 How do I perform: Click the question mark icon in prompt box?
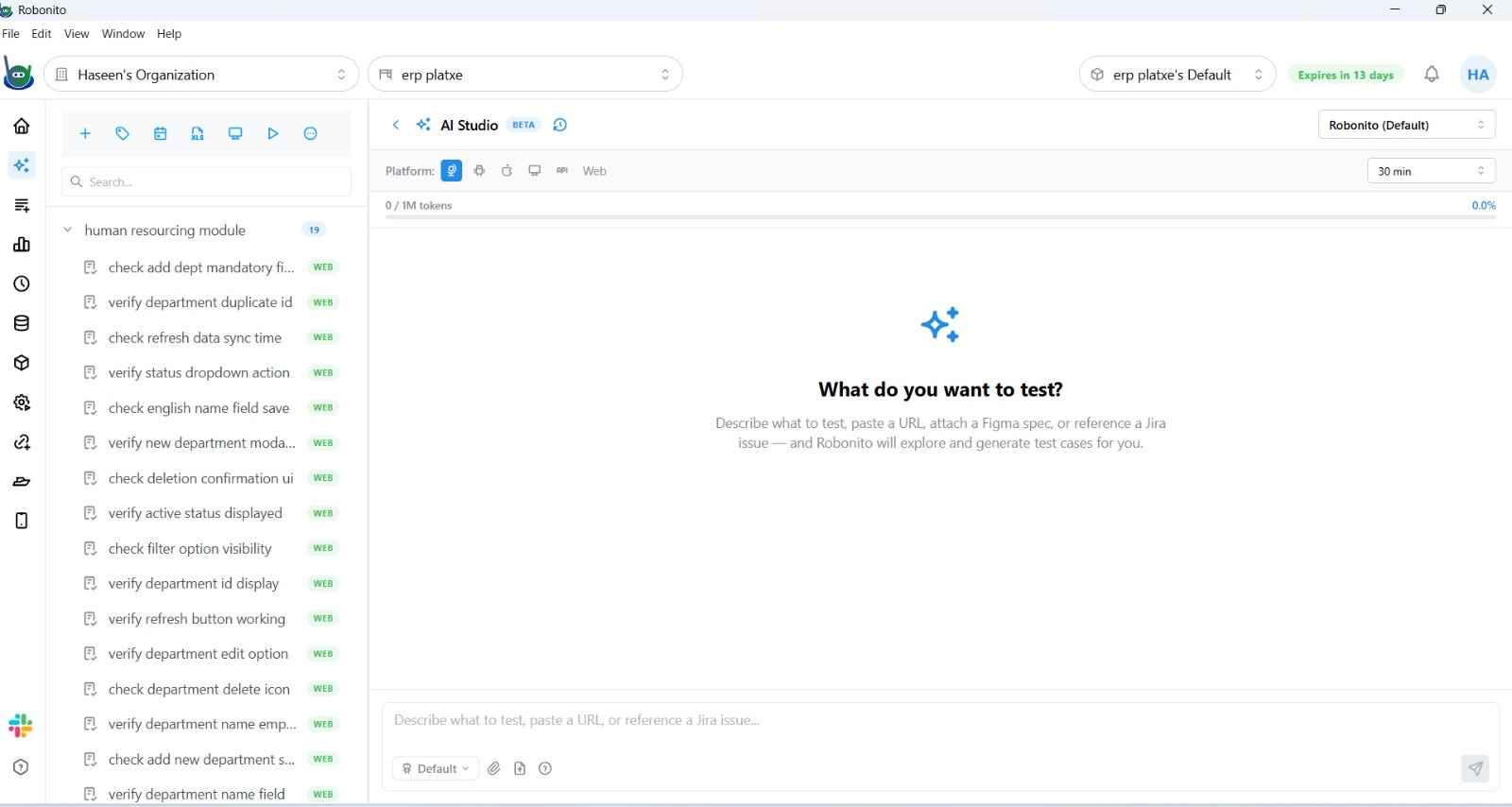pos(545,768)
